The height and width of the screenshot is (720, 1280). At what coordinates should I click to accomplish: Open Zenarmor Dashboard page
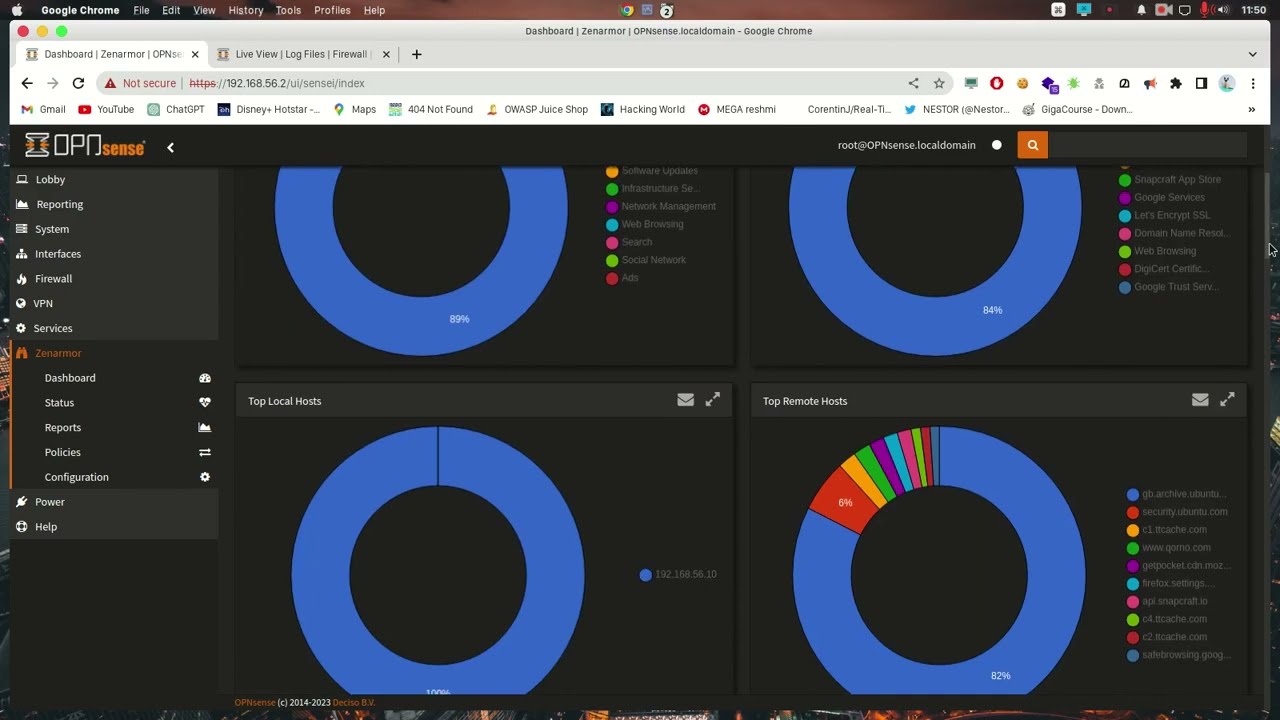tap(70, 378)
